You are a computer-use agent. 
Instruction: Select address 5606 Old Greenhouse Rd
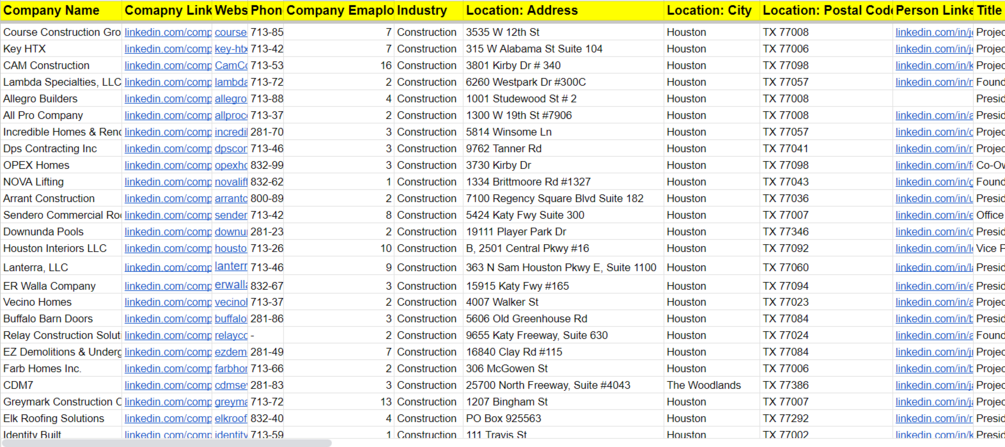pos(563,319)
